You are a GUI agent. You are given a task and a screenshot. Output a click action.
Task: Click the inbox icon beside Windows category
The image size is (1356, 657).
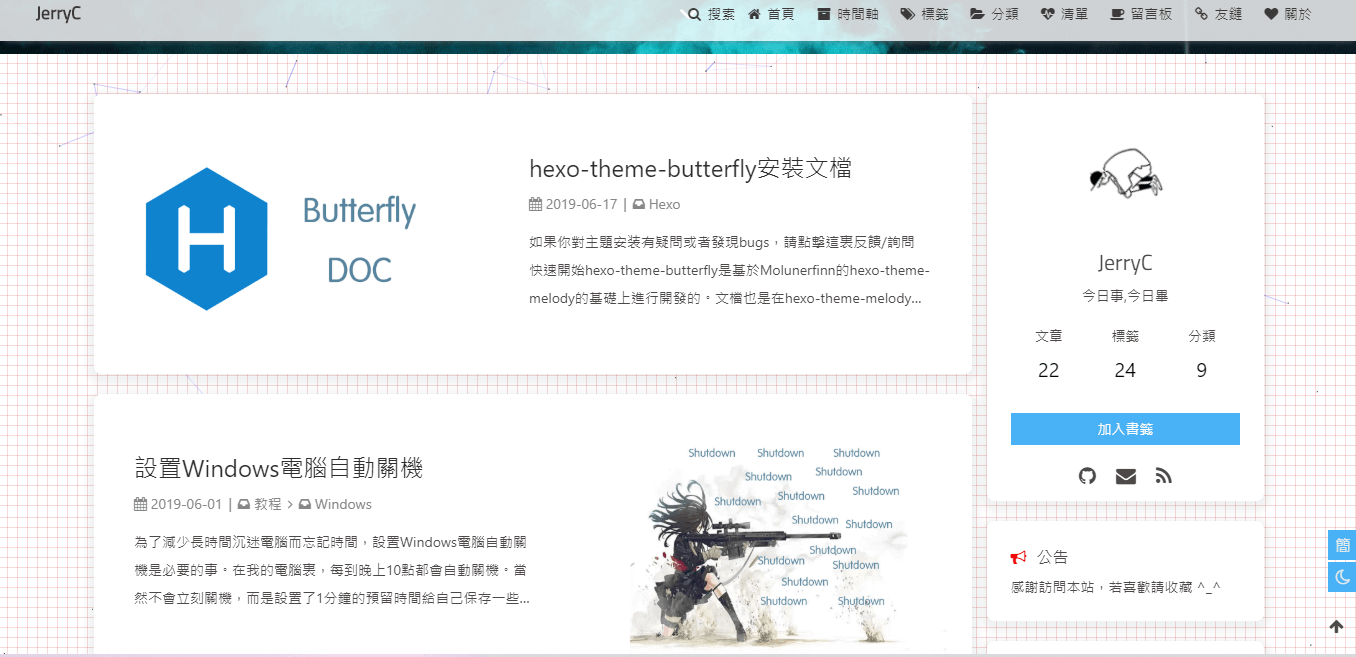[305, 504]
